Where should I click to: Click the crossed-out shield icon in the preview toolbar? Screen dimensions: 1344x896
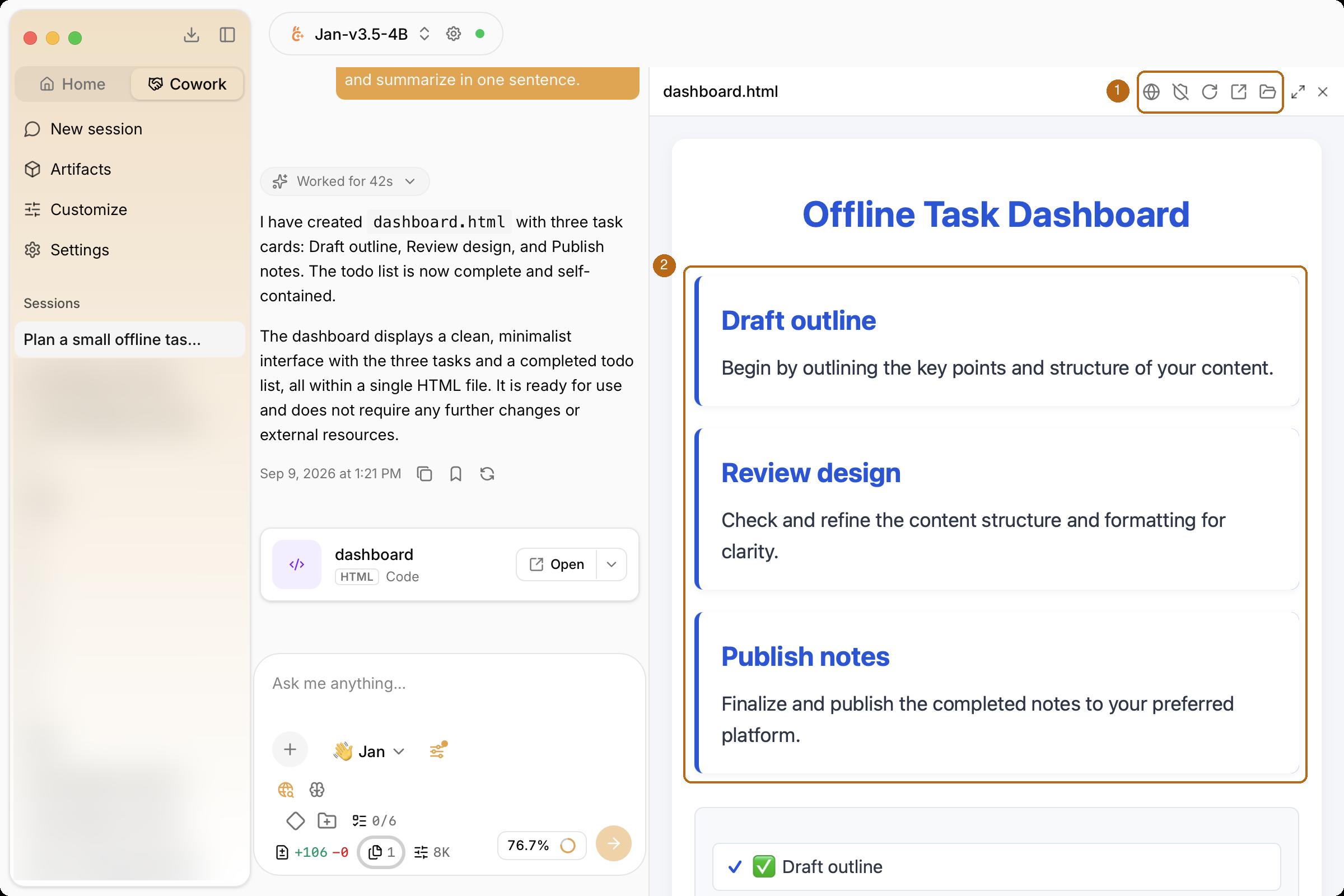(1180, 92)
